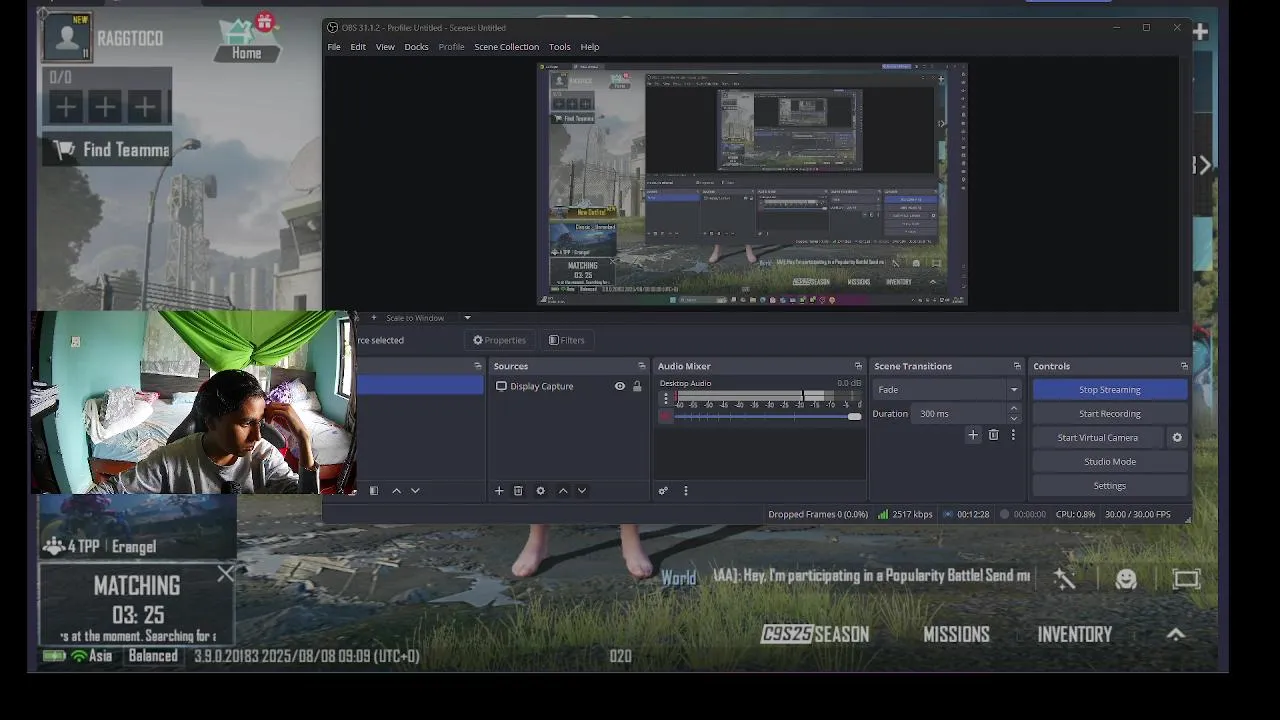Screen dimensions: 1280x720
Task: Open scene filters icon in Scenes toolbar
Action: [x=374, y=491]
